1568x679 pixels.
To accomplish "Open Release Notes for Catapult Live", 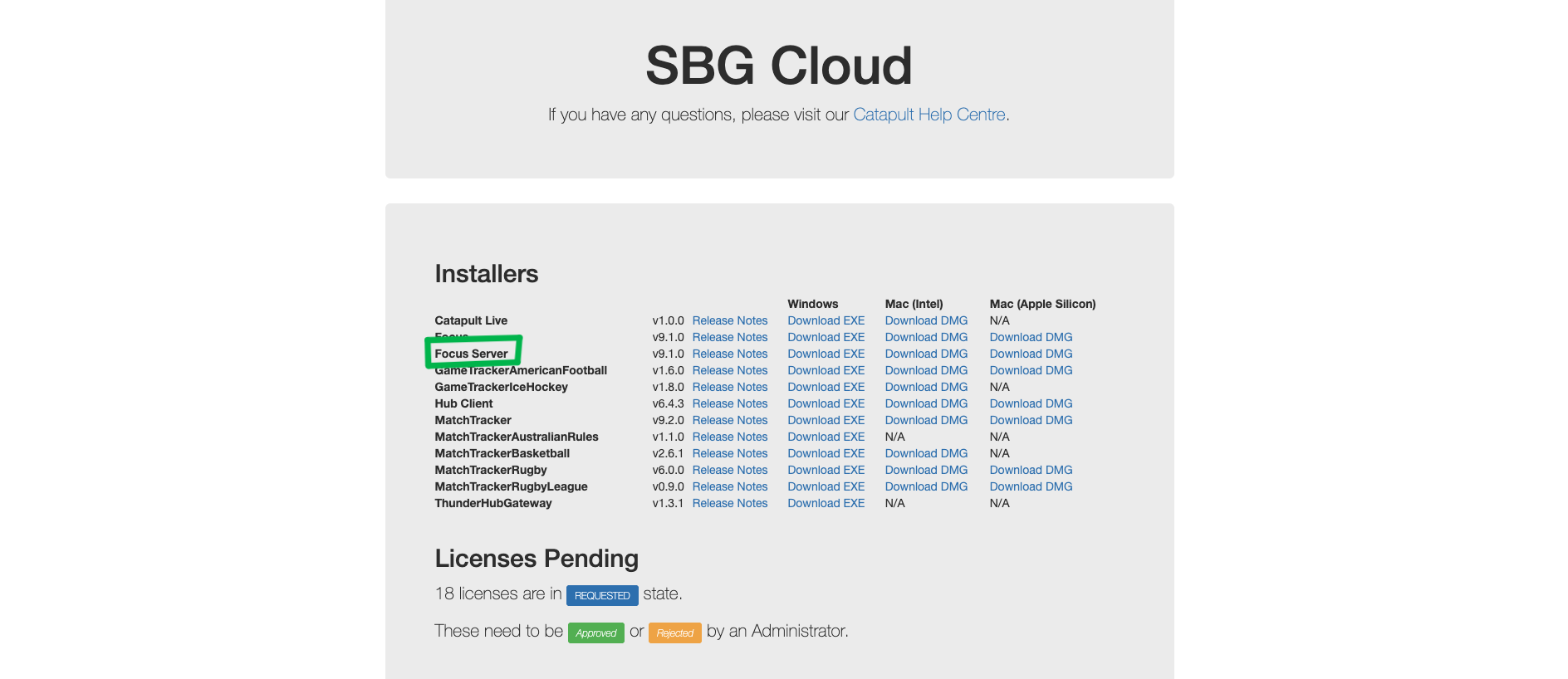I will pyautogui.click(x=730, y=320).
